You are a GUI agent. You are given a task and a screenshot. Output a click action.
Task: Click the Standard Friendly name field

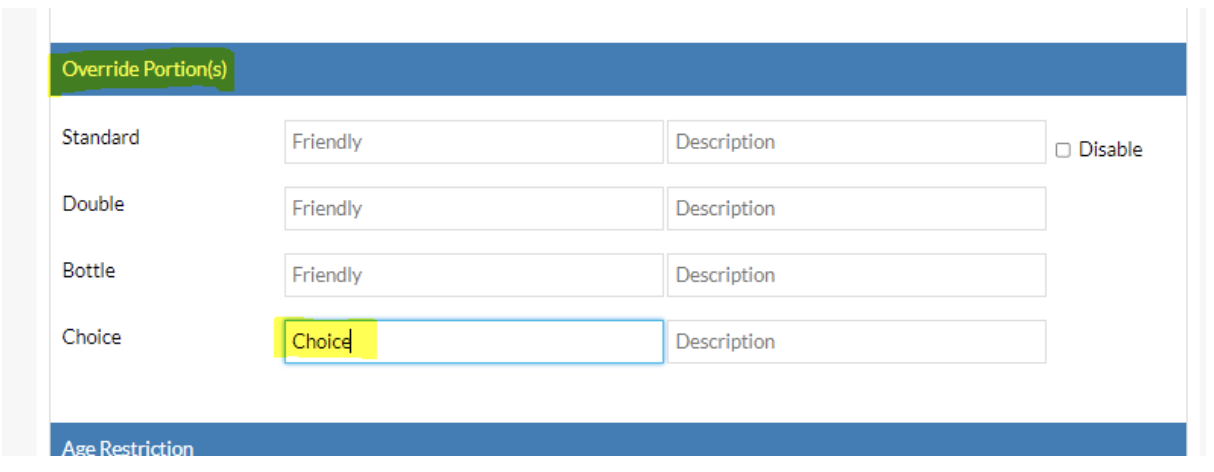(473, 142)
